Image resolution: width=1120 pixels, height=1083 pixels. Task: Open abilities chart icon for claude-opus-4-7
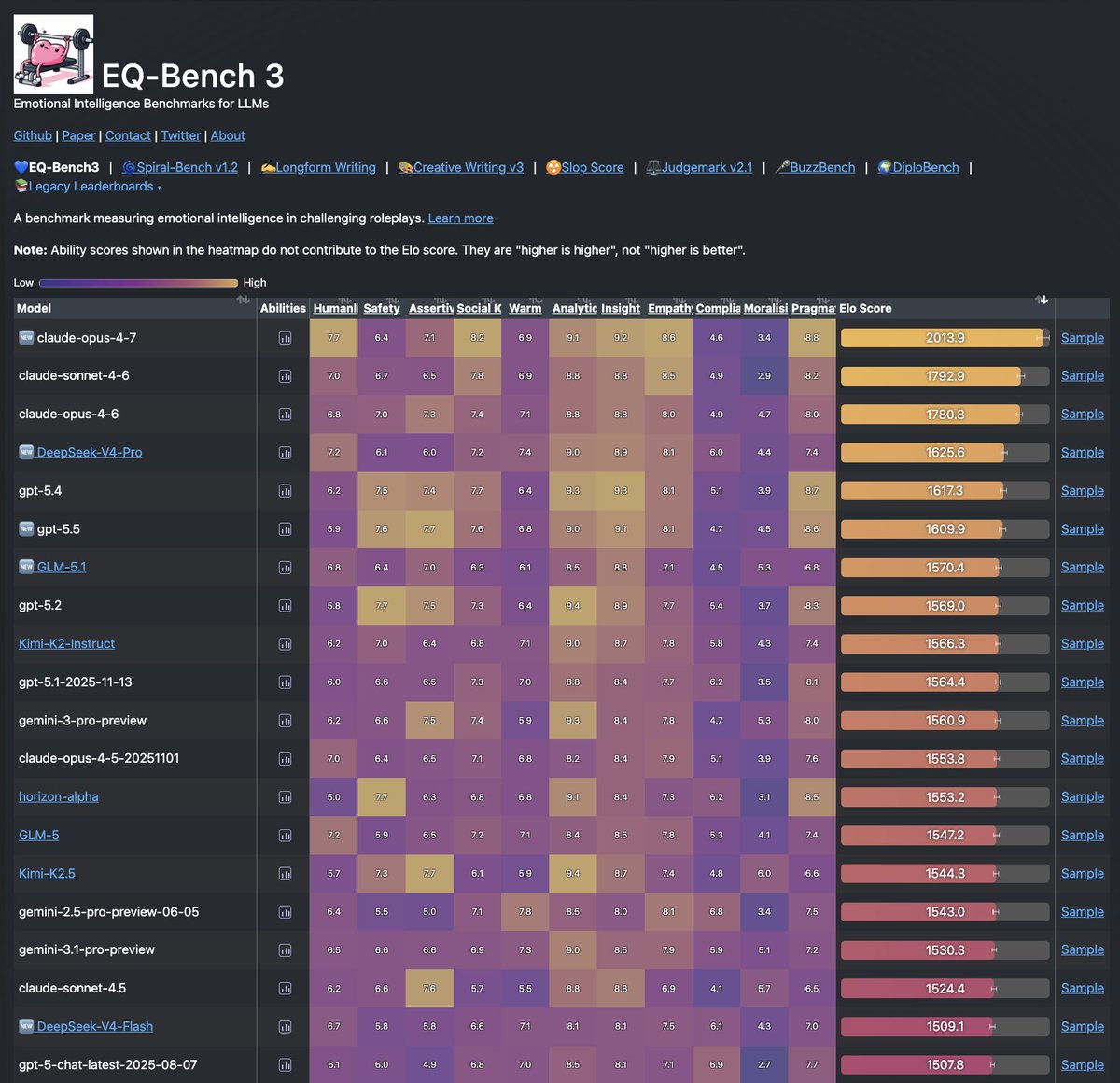pyautogui.click(x=285, y=338)
